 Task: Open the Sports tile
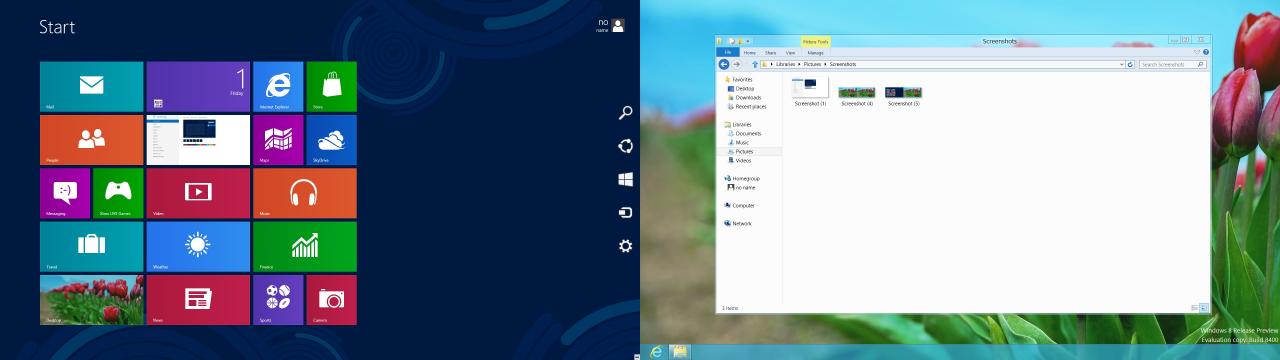[x=278, y=300]
